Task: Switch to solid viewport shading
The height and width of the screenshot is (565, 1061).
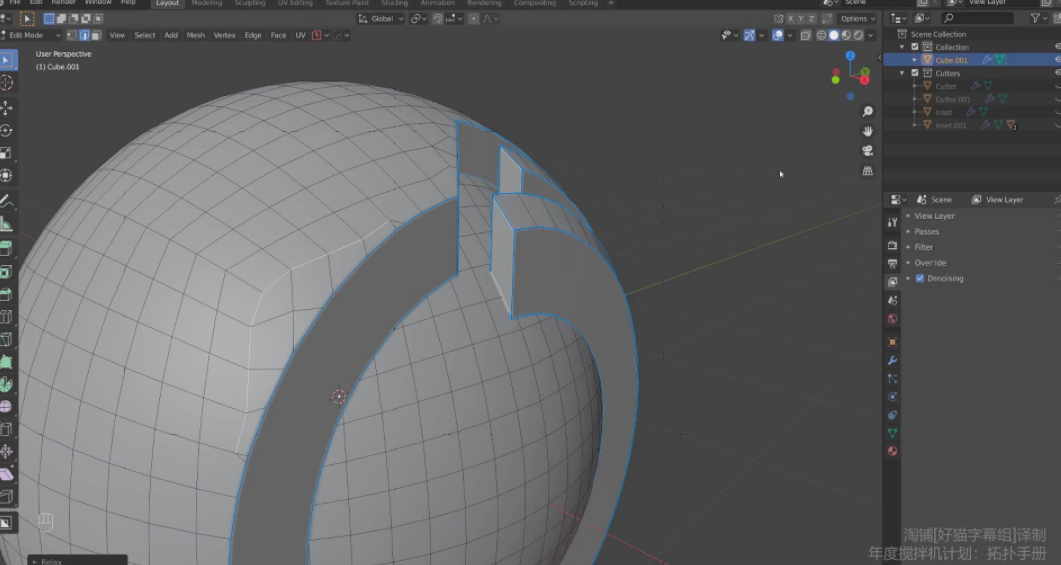Action: click(834, 35)
